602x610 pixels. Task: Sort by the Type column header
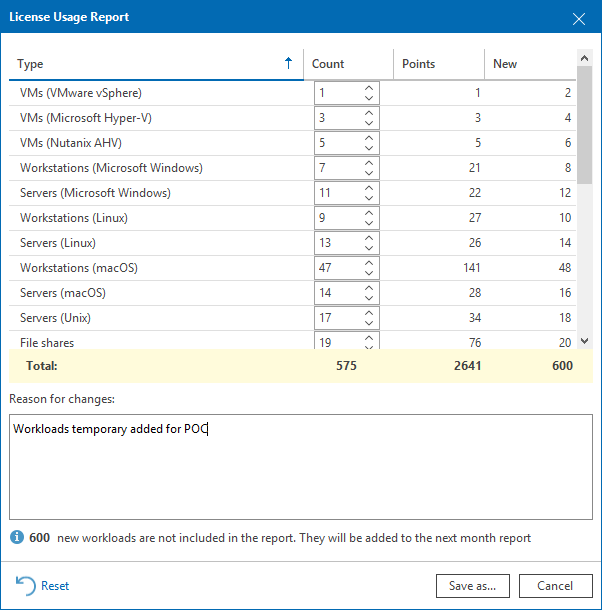(x=156, y=64)
